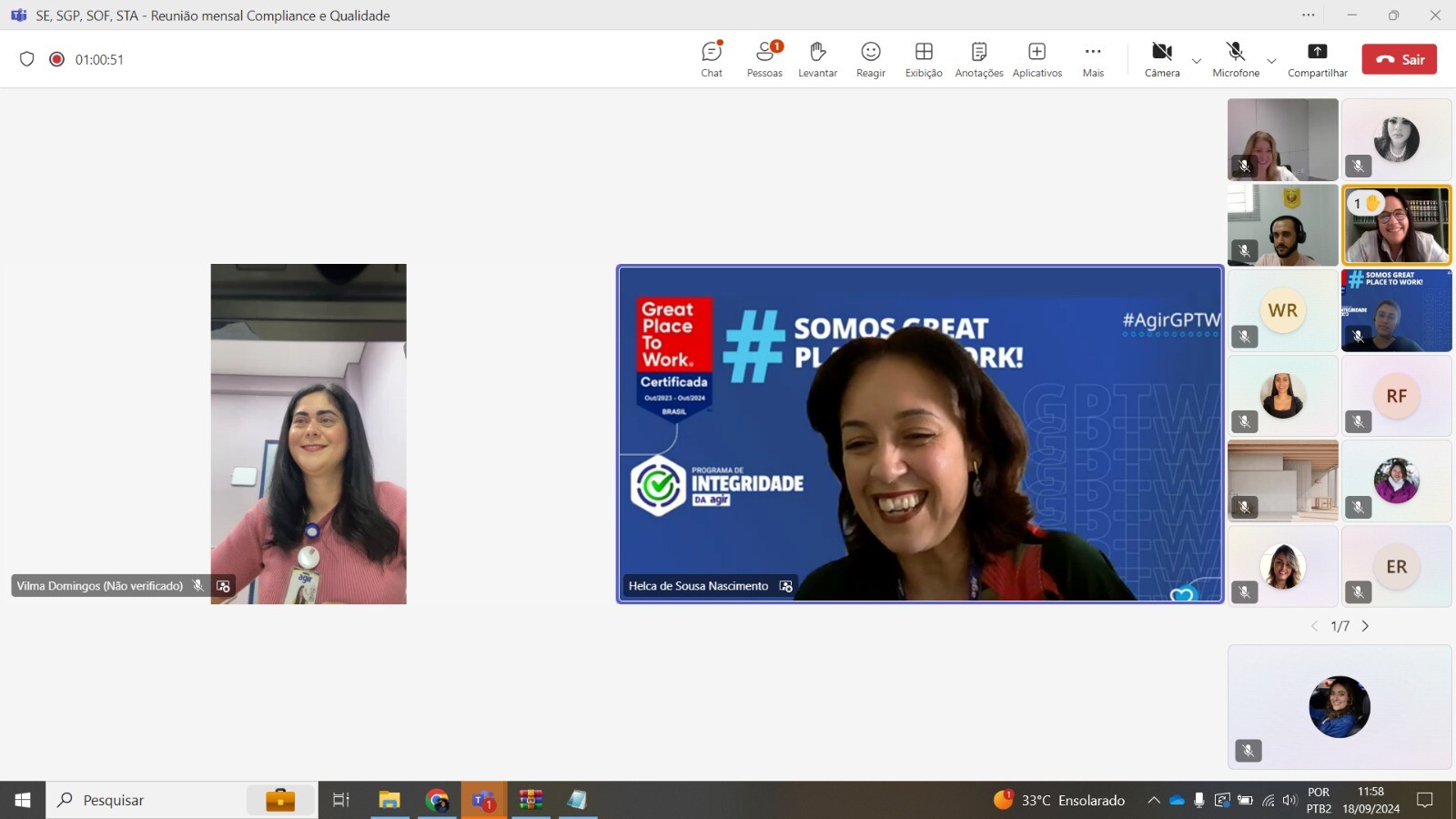Open File Explorer from taskbar
Image resolution: width=1456 pixels, height=819 pixels.
click(x=389, y=800)
